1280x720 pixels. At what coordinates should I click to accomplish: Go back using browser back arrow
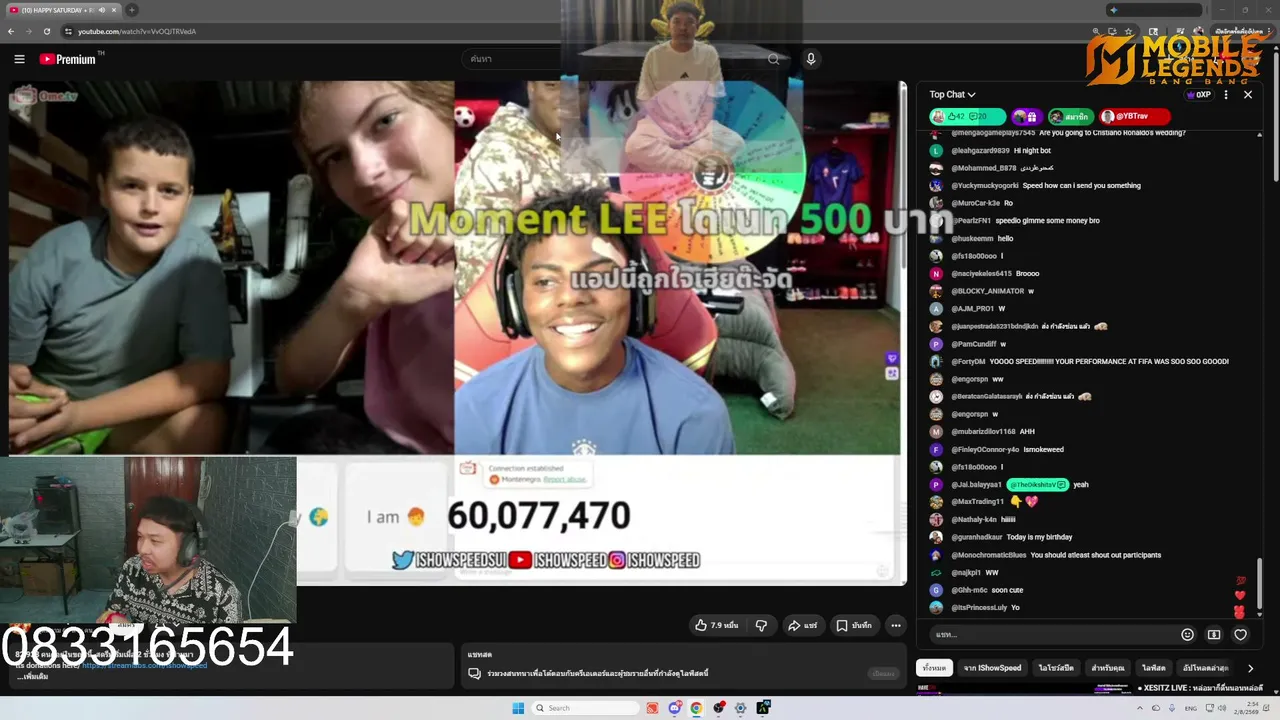11,31
